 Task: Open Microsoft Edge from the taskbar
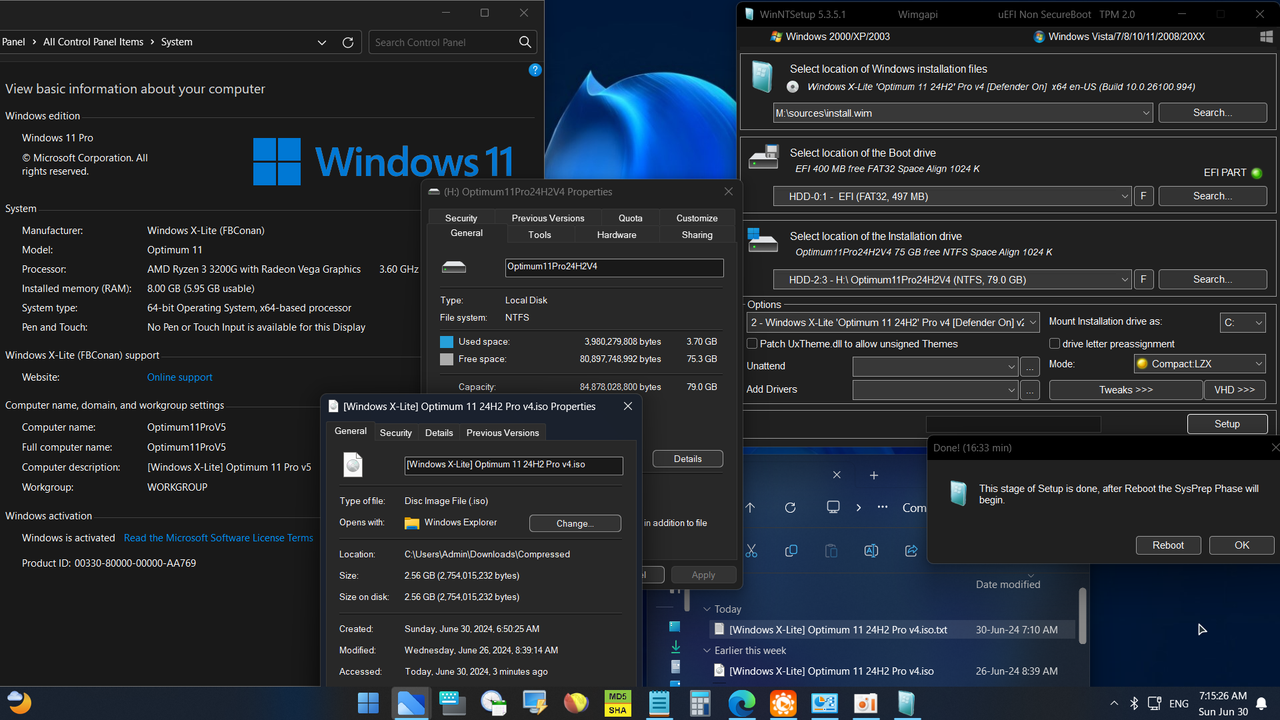point(742,703)
